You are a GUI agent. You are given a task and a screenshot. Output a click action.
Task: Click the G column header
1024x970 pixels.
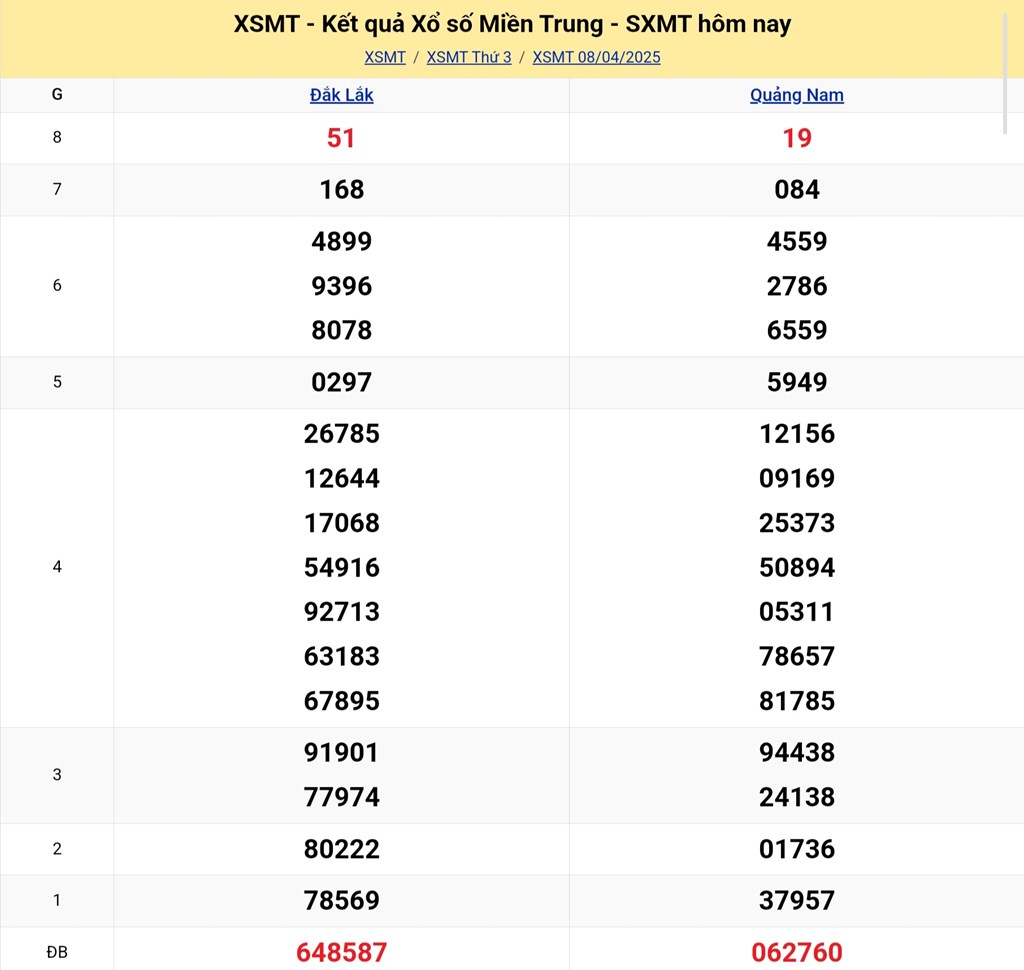click(x=57, y=95)
